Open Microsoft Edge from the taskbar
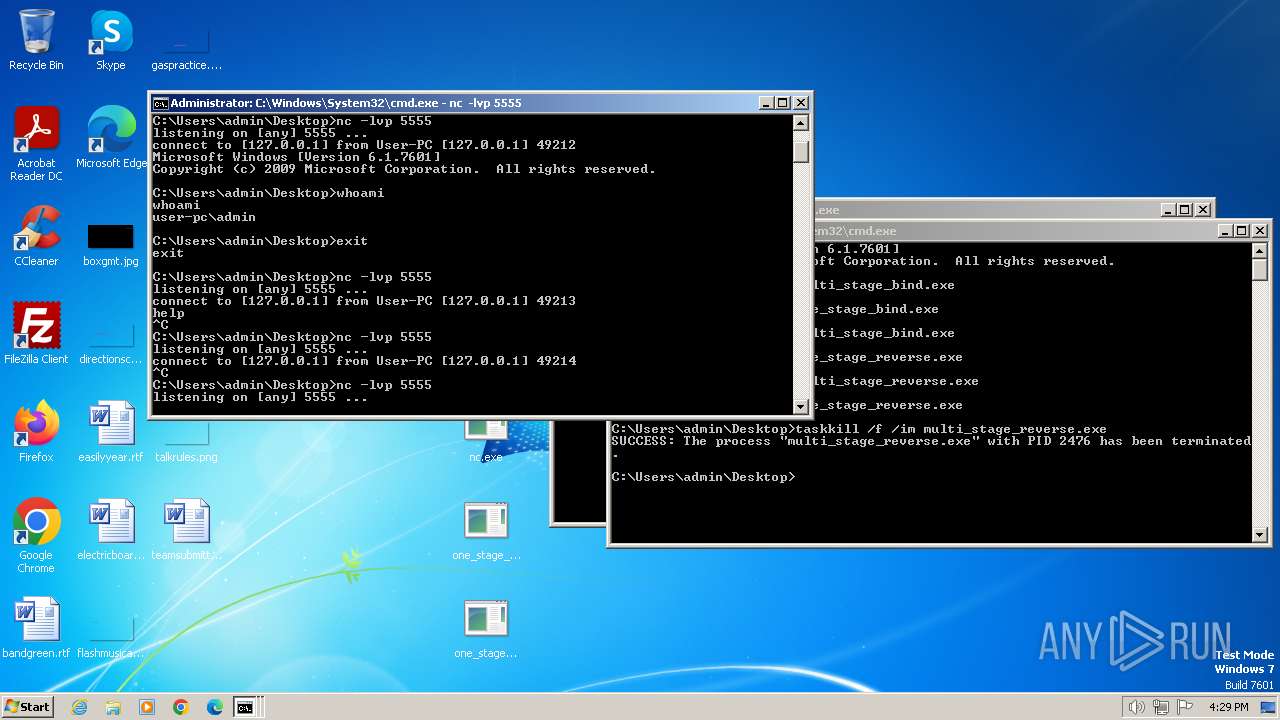Screen dimensions: 1280x720 215,707
